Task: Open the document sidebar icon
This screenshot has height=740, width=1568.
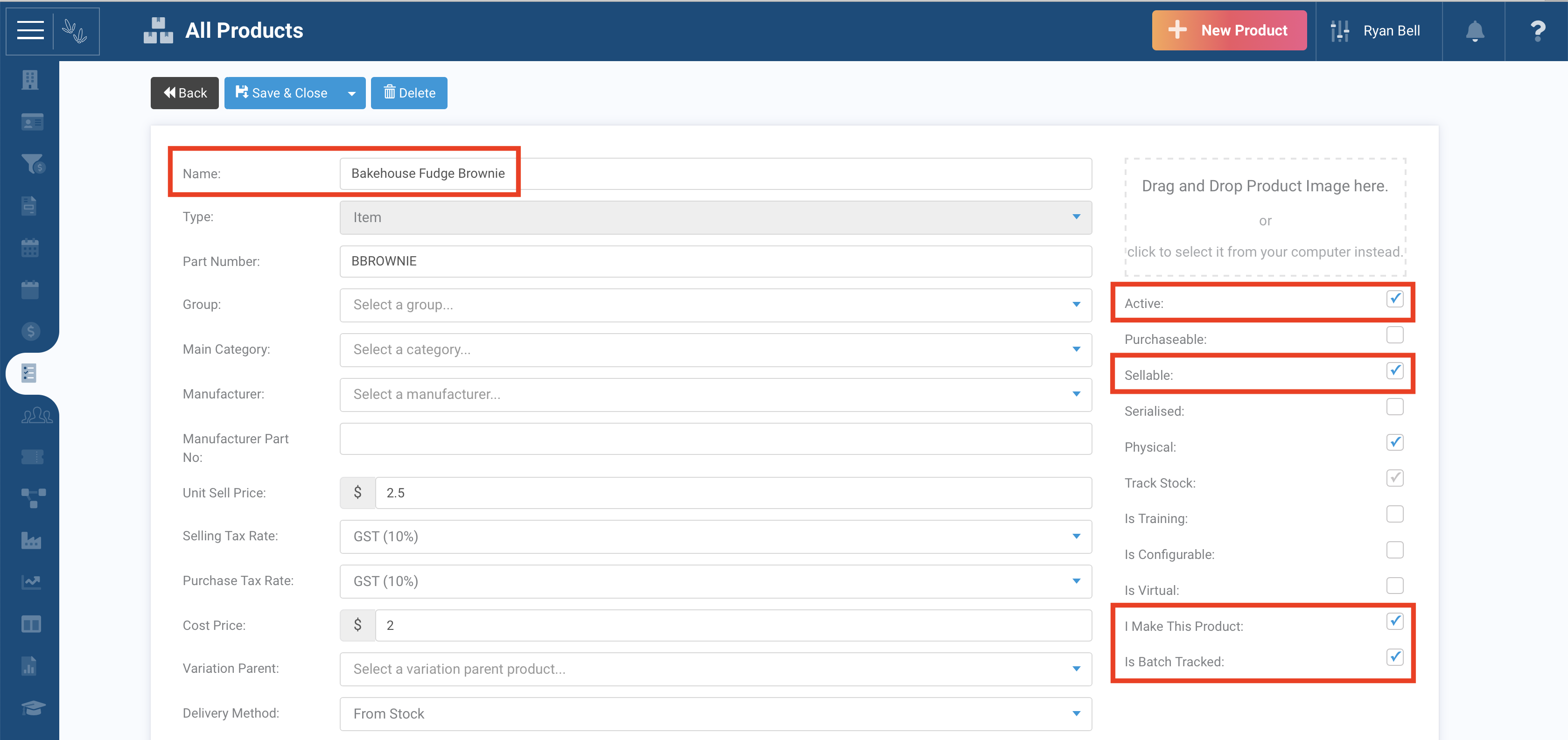Action: (x=29, y=206)
